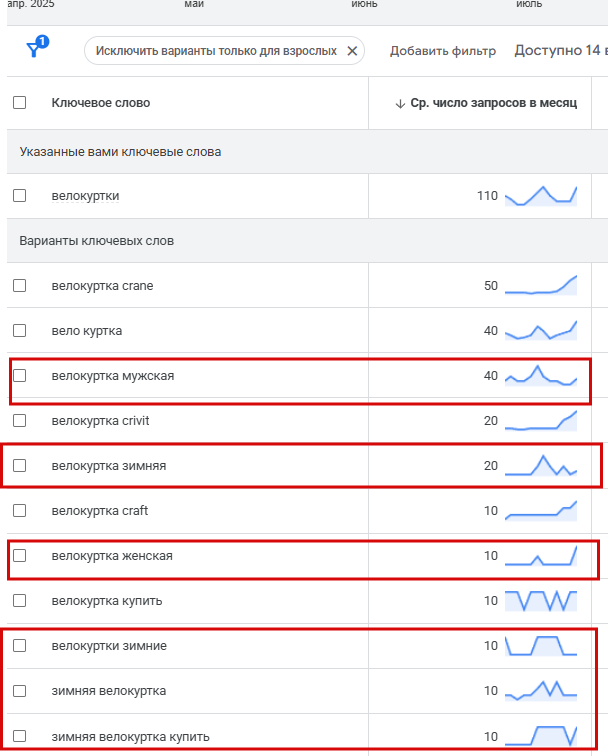
Task: Click the sort arrow on monthly searches column
Action: point(400,103)
